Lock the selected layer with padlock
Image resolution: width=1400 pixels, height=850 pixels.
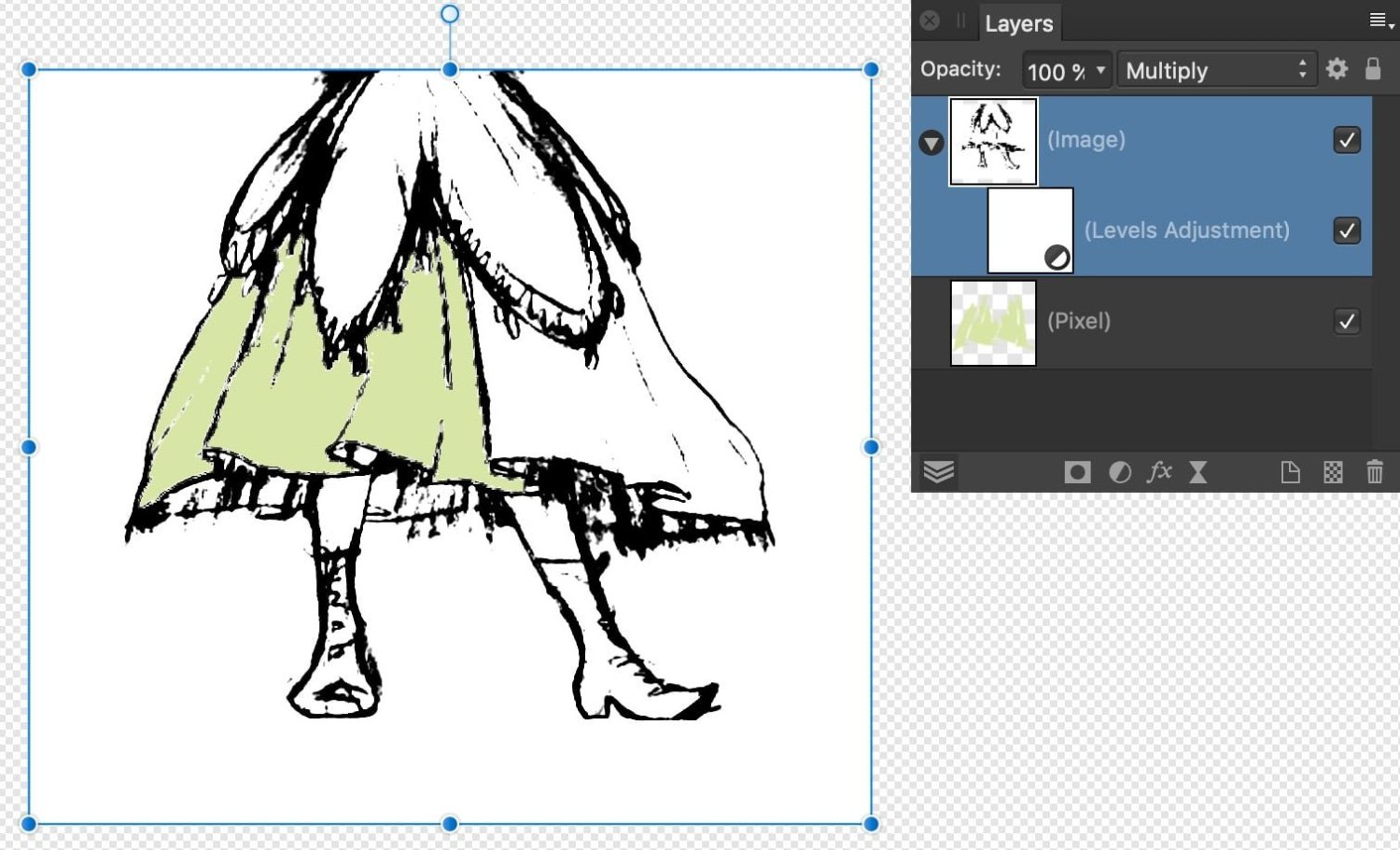click(x=1373, y=69)
